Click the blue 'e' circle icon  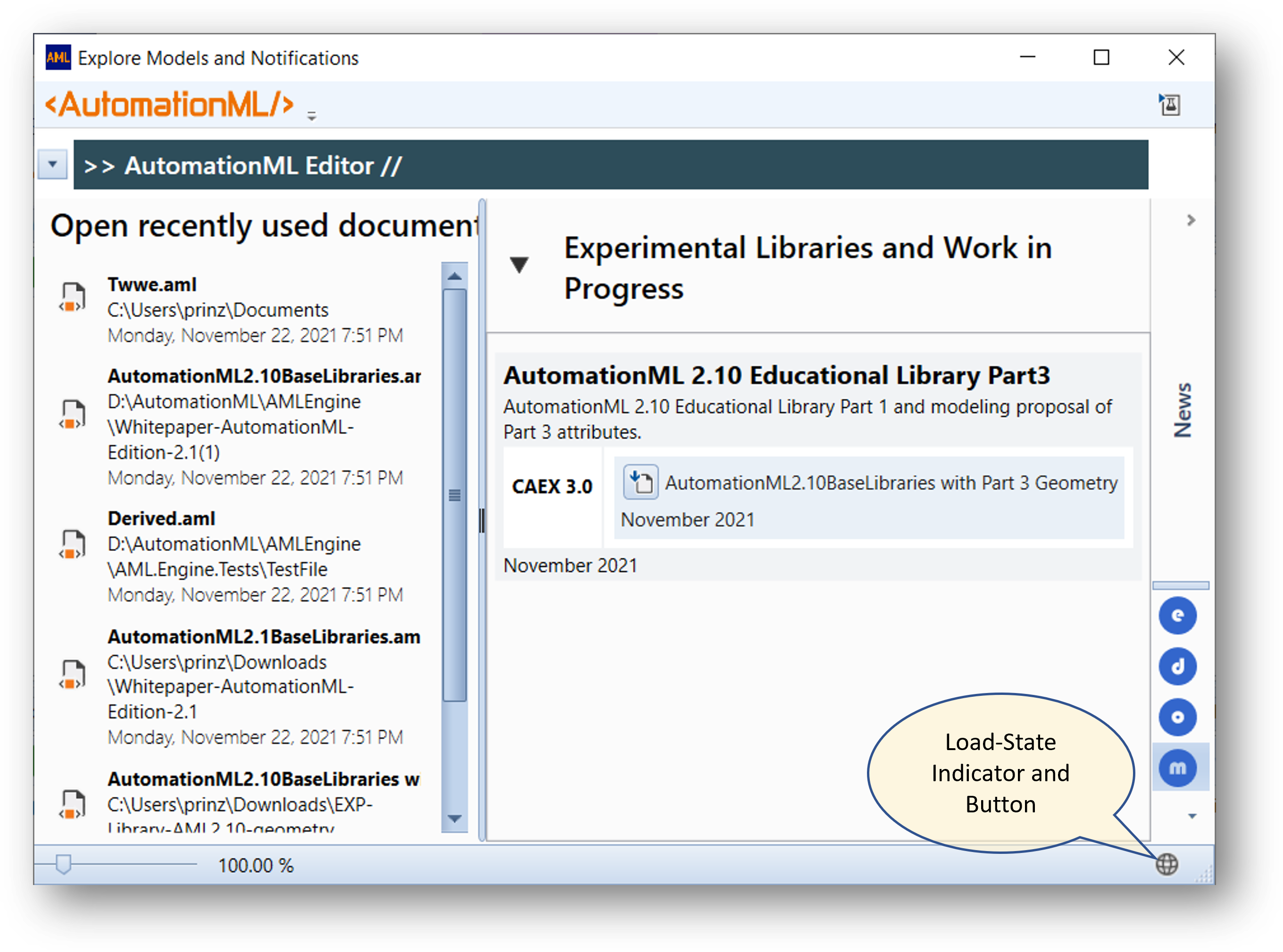(x=1177, y=616)
